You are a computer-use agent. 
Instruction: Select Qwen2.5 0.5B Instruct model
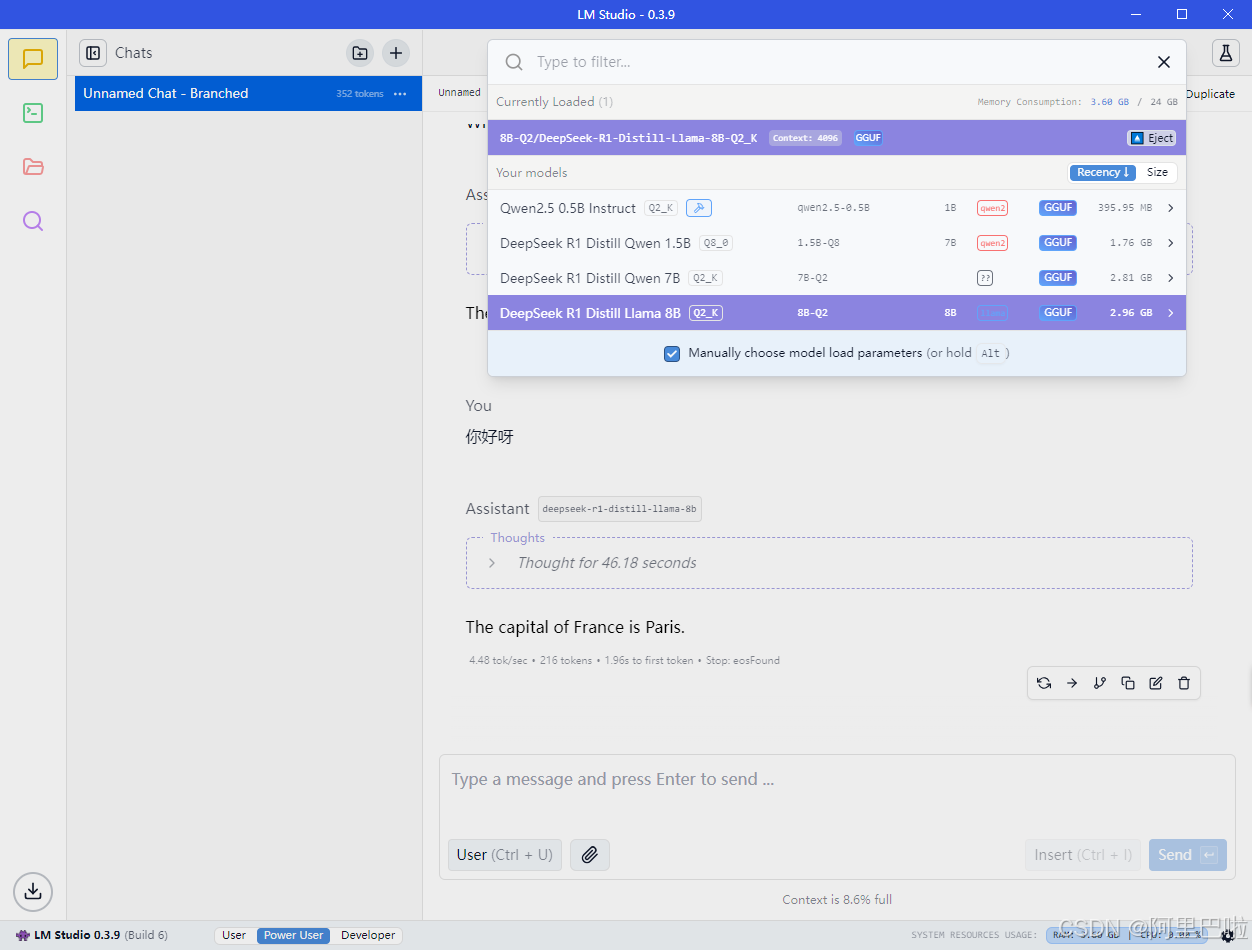(x=837, y=208)
